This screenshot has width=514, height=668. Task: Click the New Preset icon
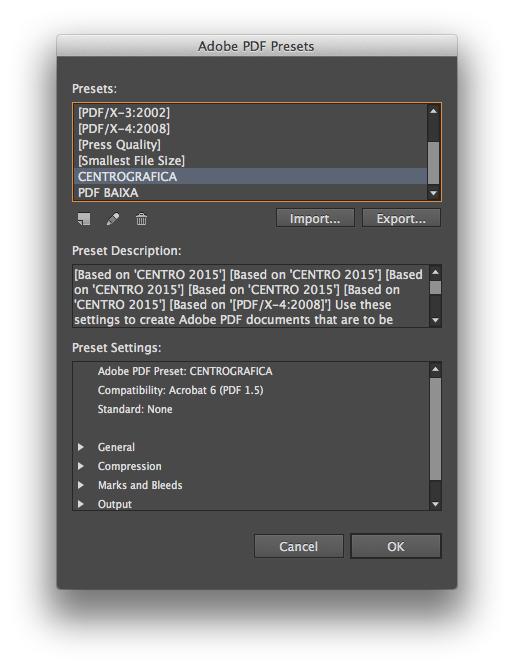point(84,219)
